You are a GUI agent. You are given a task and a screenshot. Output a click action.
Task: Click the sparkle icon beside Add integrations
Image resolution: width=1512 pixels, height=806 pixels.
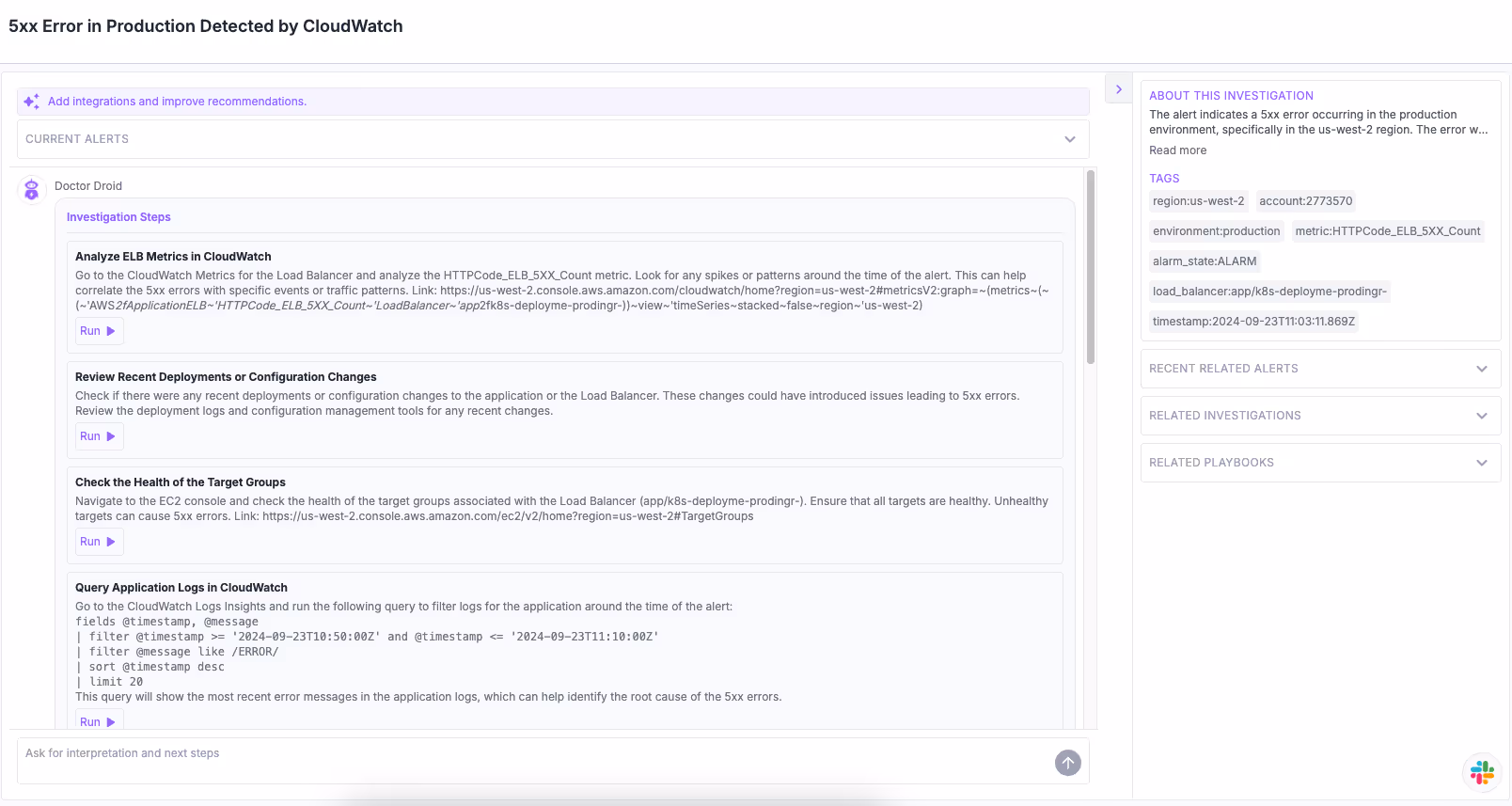pyautogui.click(x=31, y=102)
